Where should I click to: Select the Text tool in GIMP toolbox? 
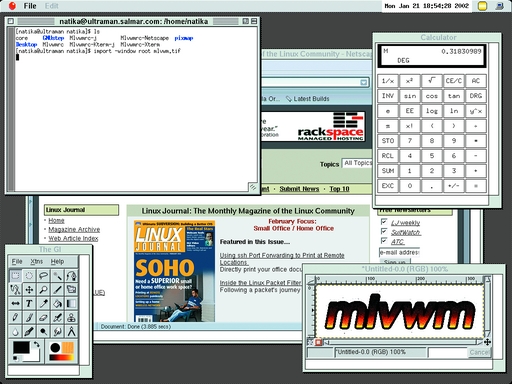[29, 303]
